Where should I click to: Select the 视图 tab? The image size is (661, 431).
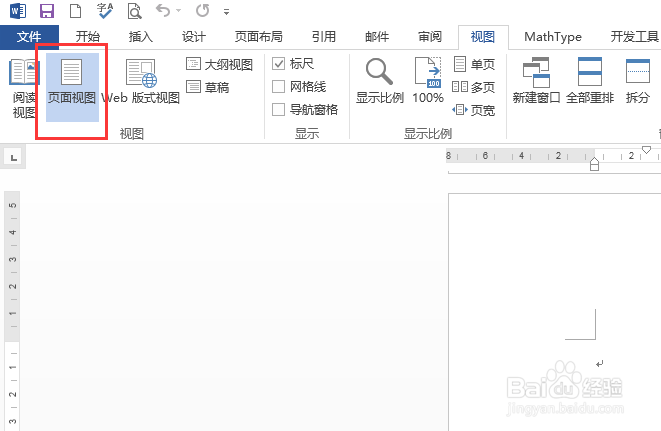click(x=483, y=37)
